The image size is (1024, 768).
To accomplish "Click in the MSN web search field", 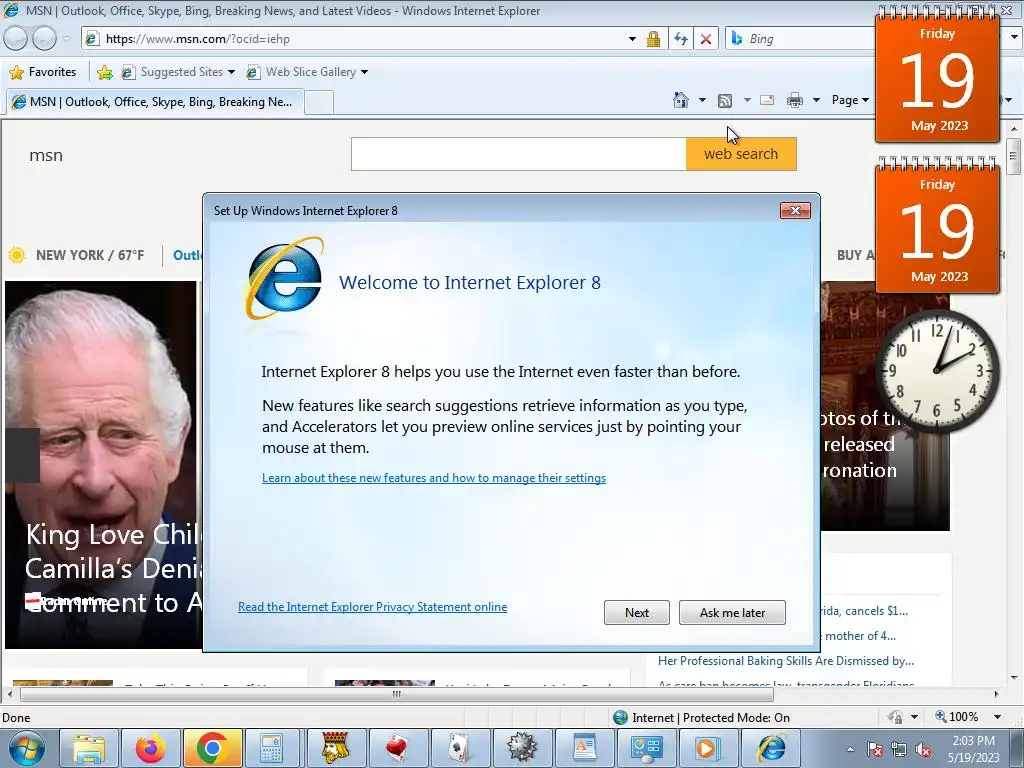I will pos(519,154).
